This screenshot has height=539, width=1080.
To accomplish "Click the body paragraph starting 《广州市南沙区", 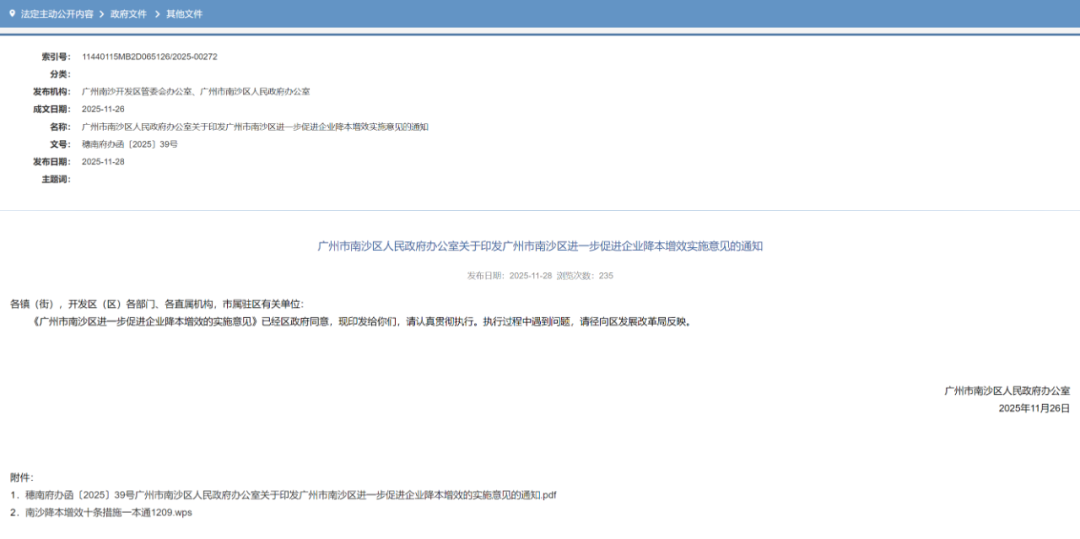I will click(360, 322).
